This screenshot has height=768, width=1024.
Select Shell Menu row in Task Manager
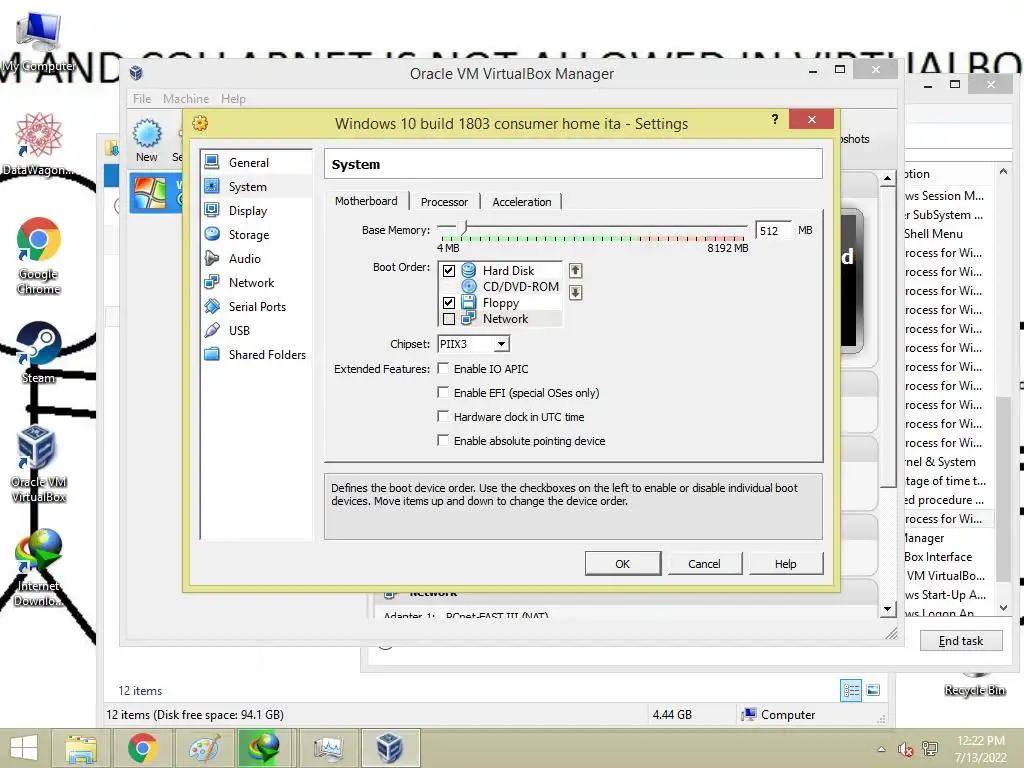coord(944,234)
